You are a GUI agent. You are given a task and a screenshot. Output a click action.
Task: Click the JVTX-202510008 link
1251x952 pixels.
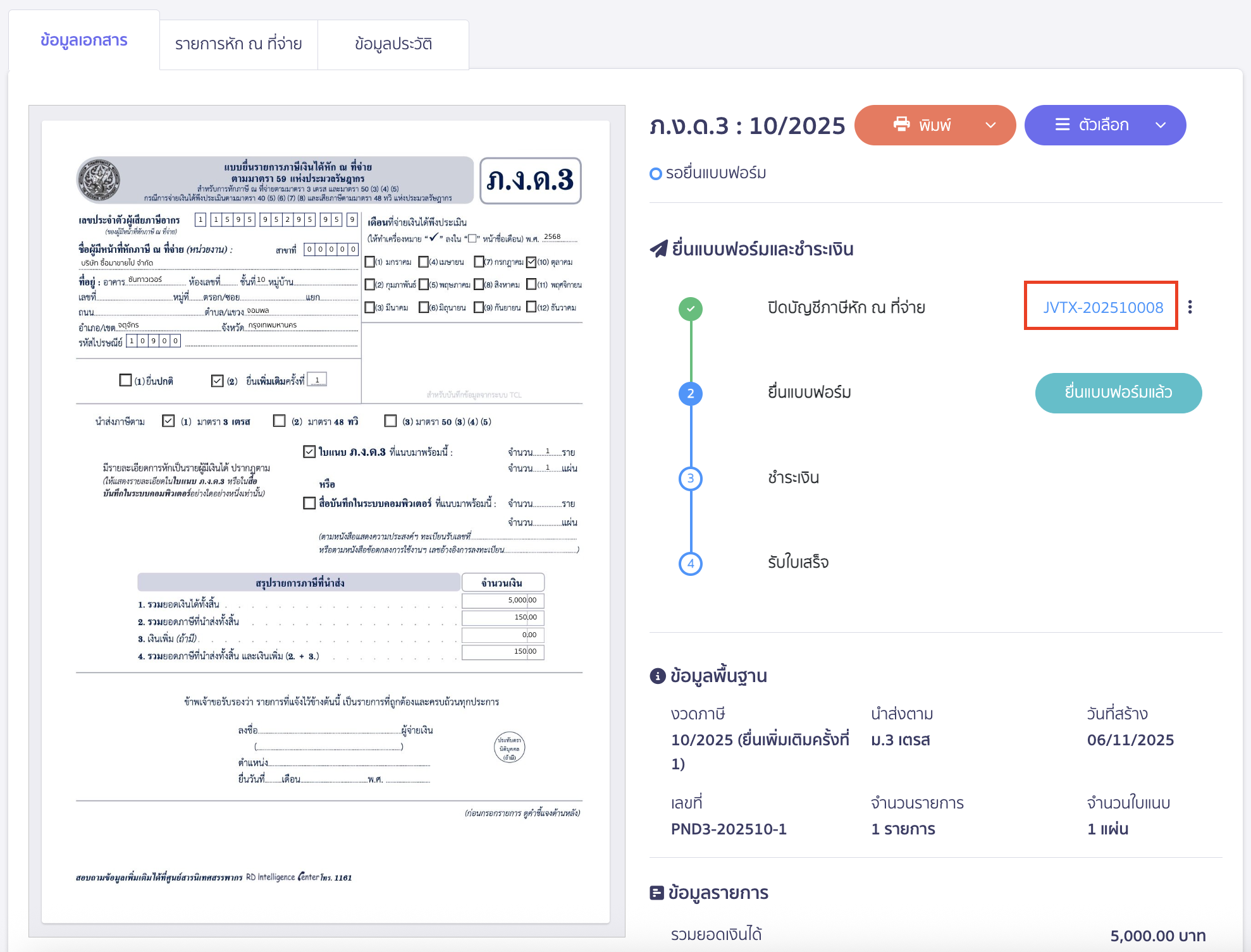(x=1101, y=308)
